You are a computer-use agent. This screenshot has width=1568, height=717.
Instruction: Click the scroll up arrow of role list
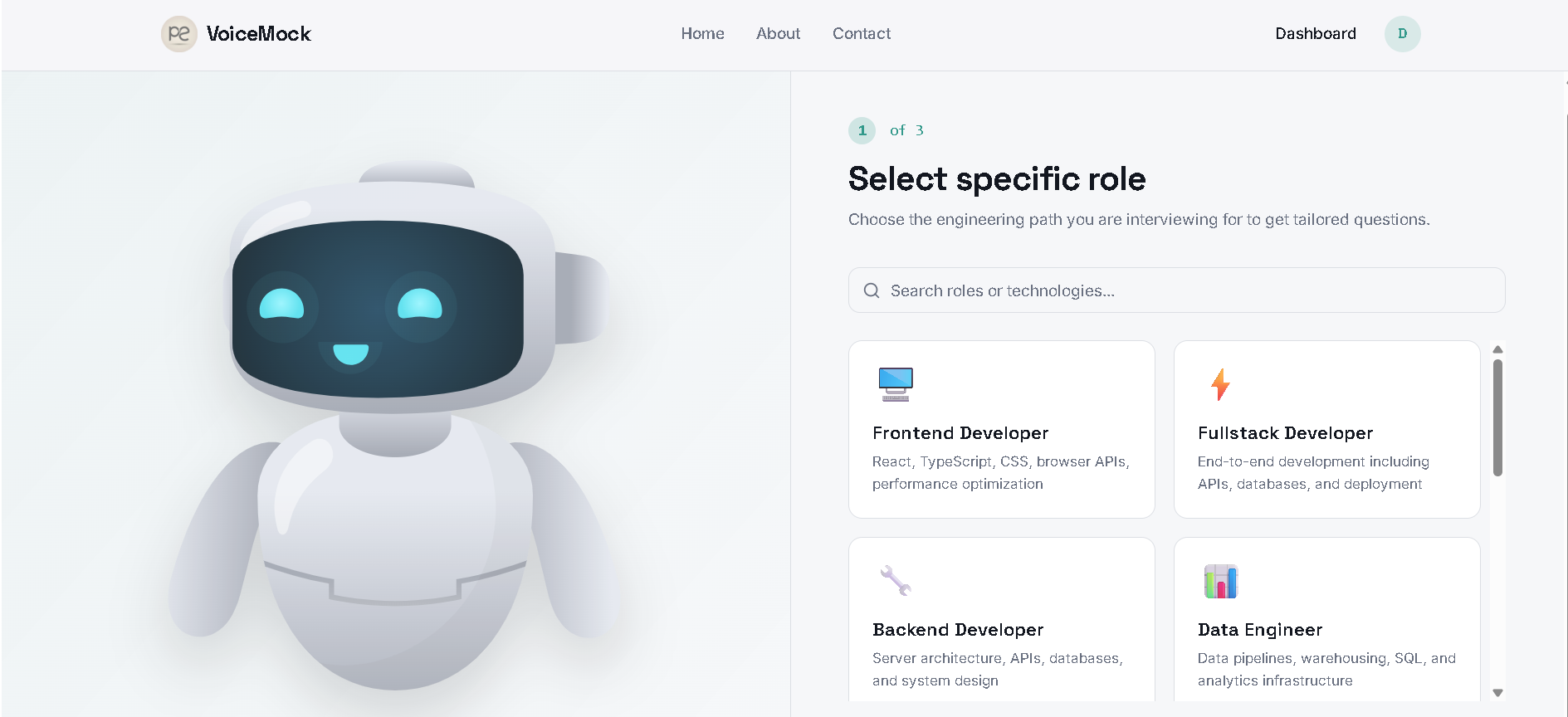tap(1497, 349)
